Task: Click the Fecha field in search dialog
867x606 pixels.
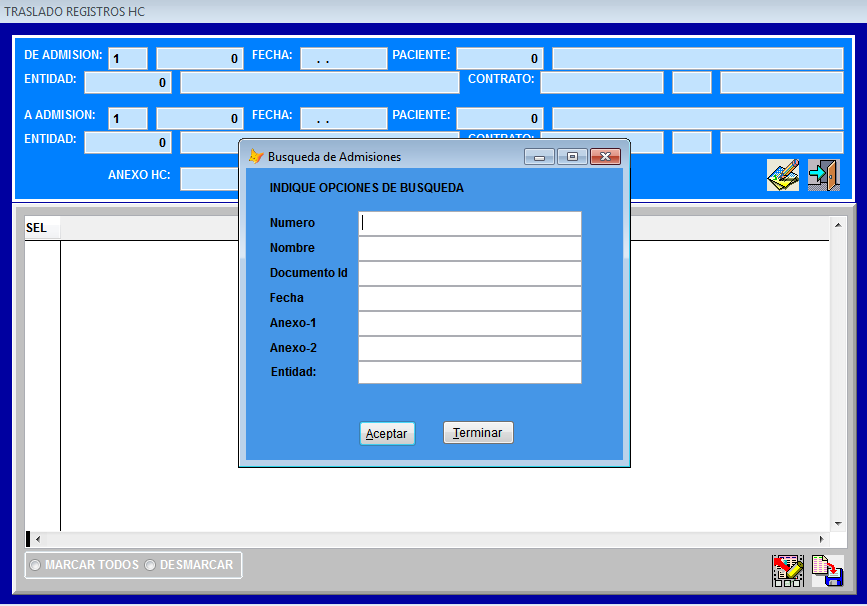Action: (470, 298)
